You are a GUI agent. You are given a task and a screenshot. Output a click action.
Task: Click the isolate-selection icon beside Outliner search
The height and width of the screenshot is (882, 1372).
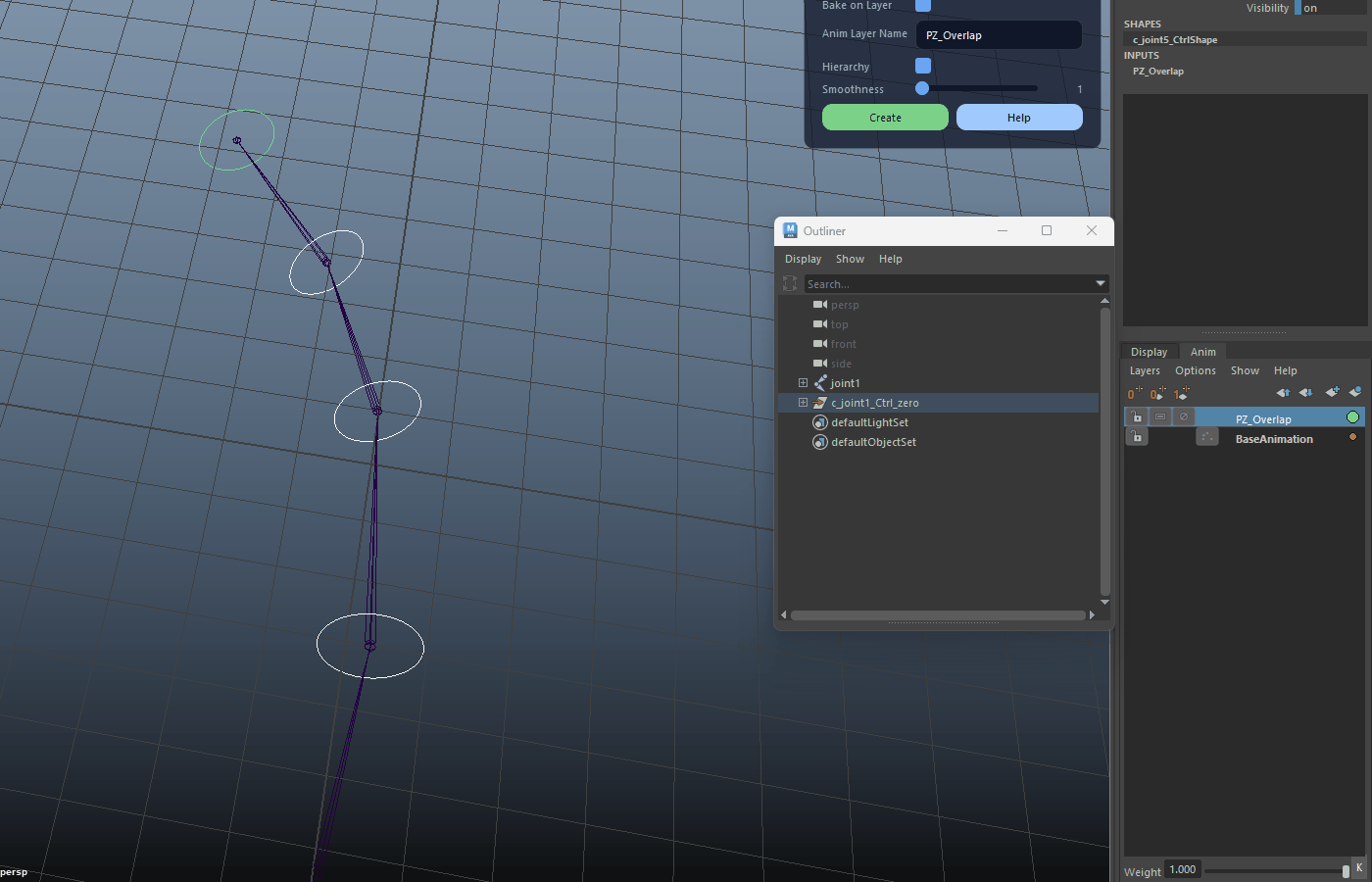[x=790, y=284]
